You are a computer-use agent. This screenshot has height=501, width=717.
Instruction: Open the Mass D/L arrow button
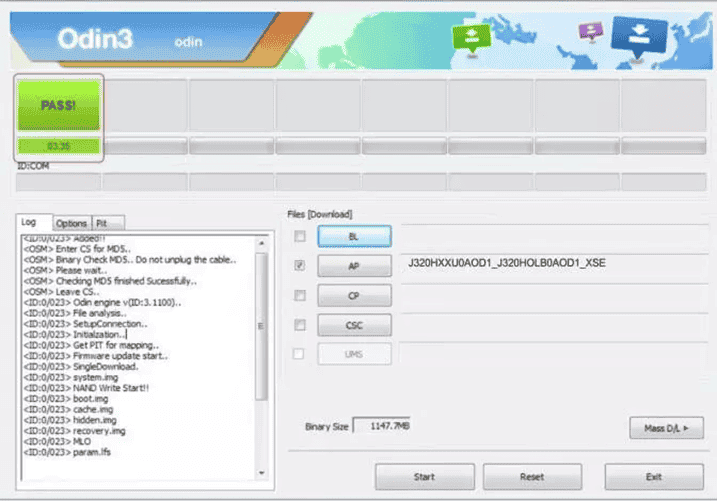pos(666,428)
